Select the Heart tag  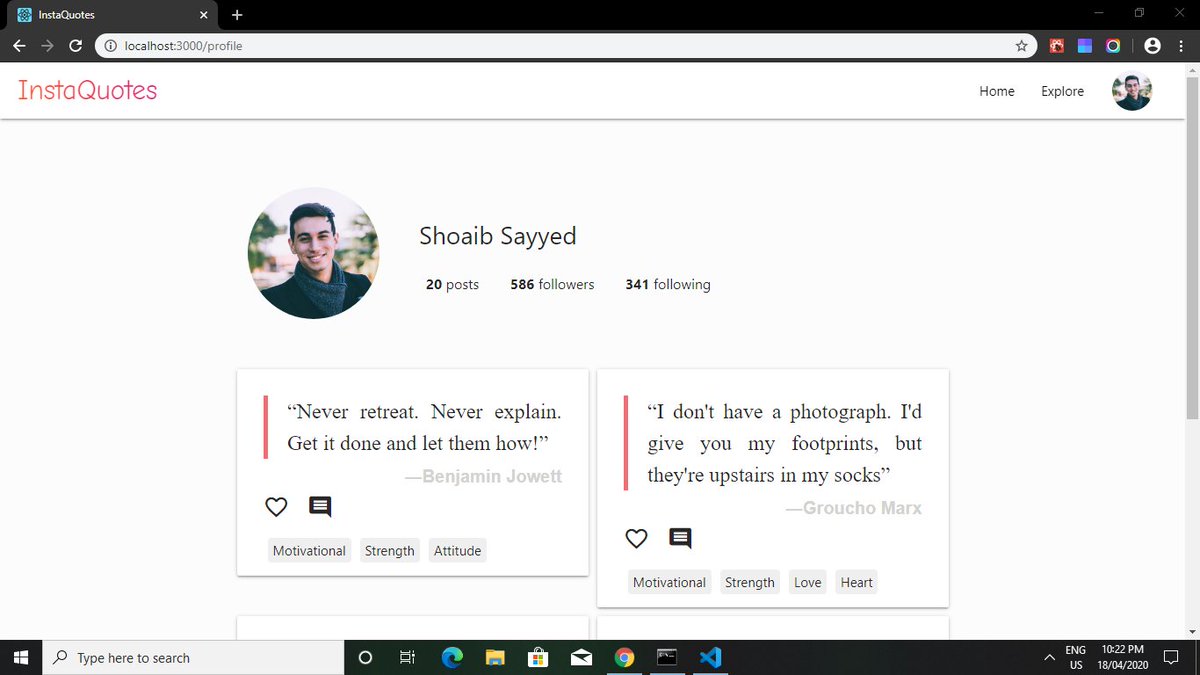(x=856, y=583)
